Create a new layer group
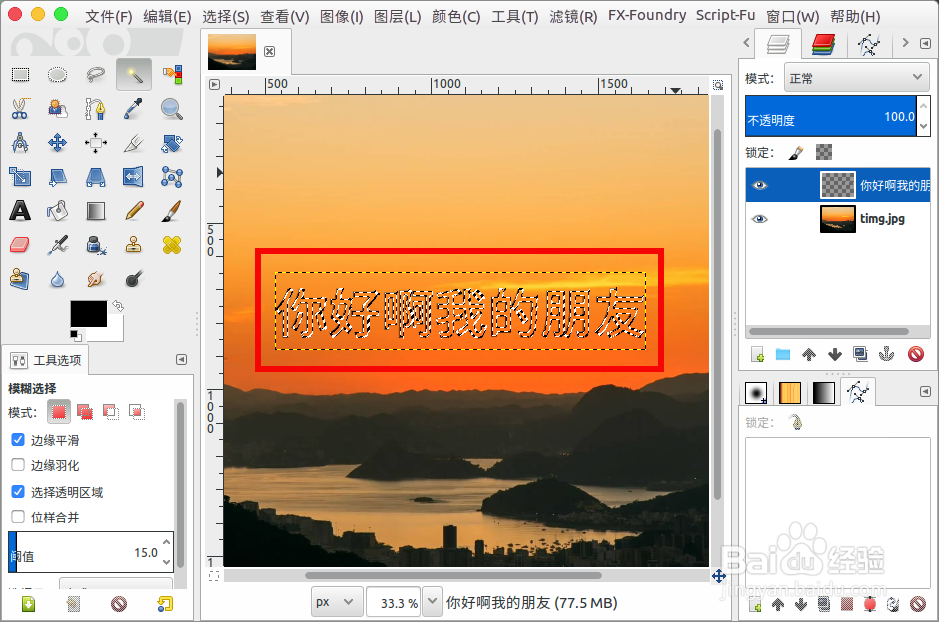Image resolution: width=939 pixels, height=622 pixels. 783,354
